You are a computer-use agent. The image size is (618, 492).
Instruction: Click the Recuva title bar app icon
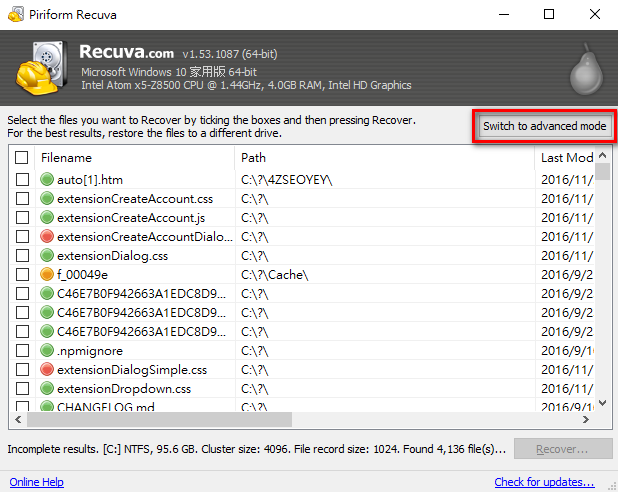click(16, 15)
